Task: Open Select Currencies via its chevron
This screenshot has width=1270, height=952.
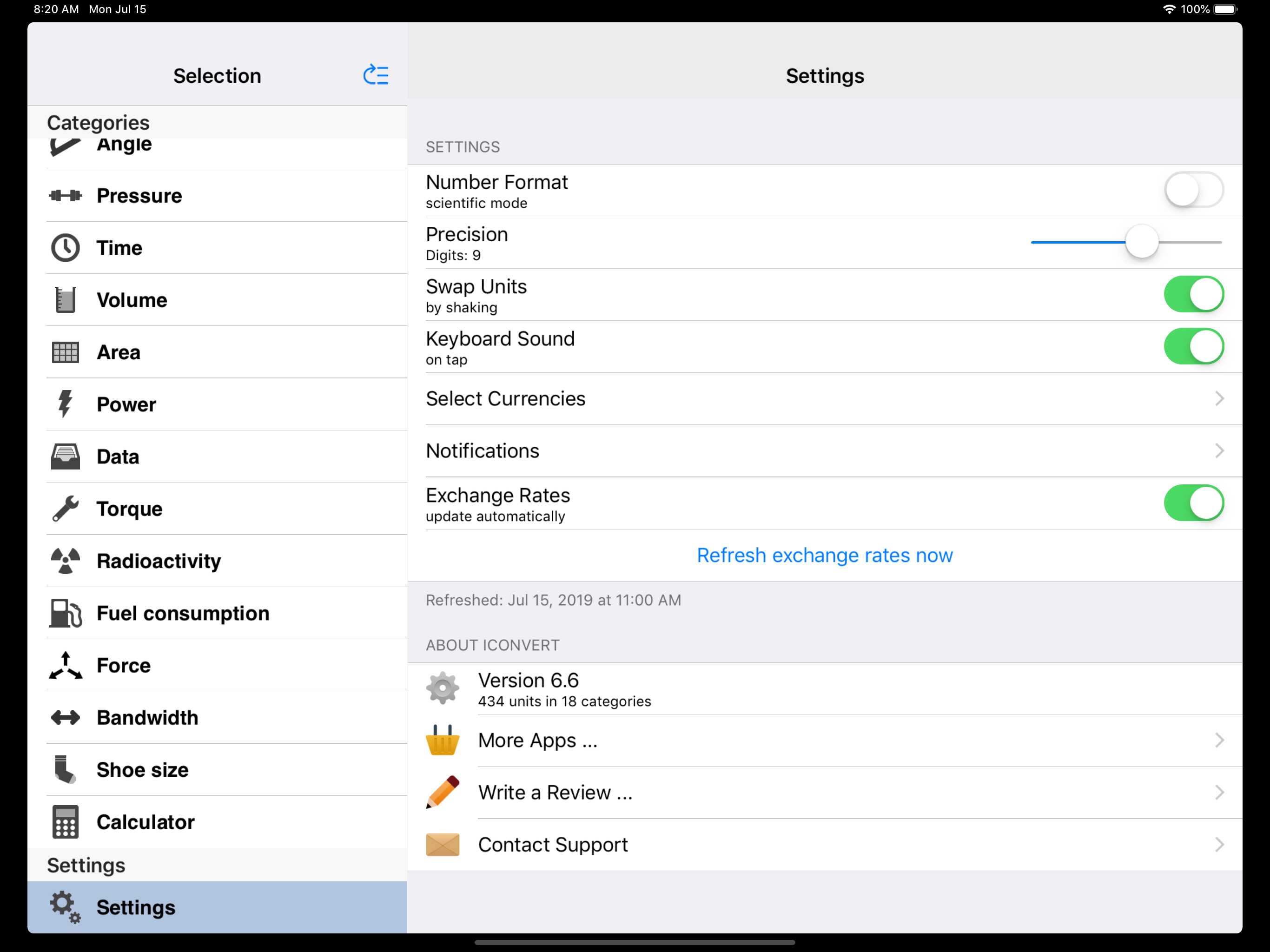Action: coord(1219,398)
